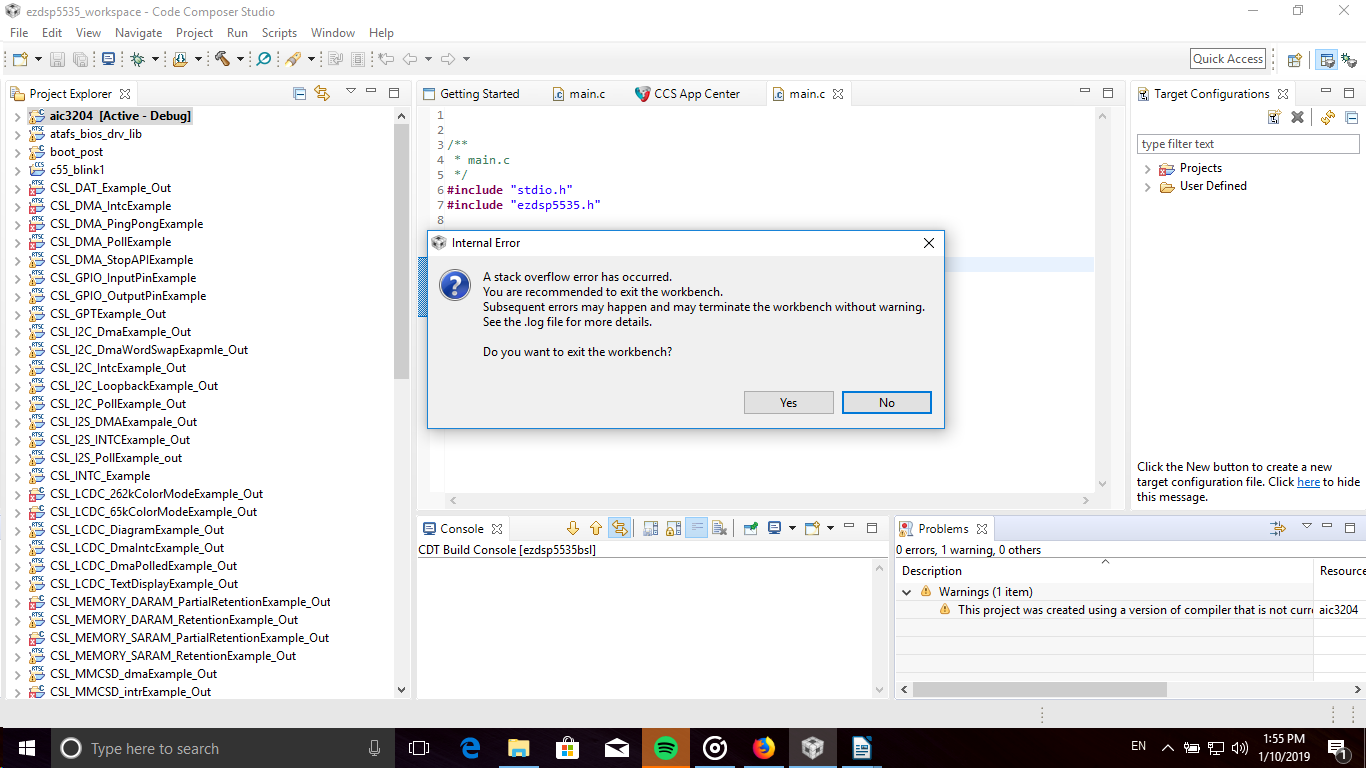The height and width of the screenshot is (768, 1366).
Task: Toggle Pin Console button
Action: coord(751,528)
